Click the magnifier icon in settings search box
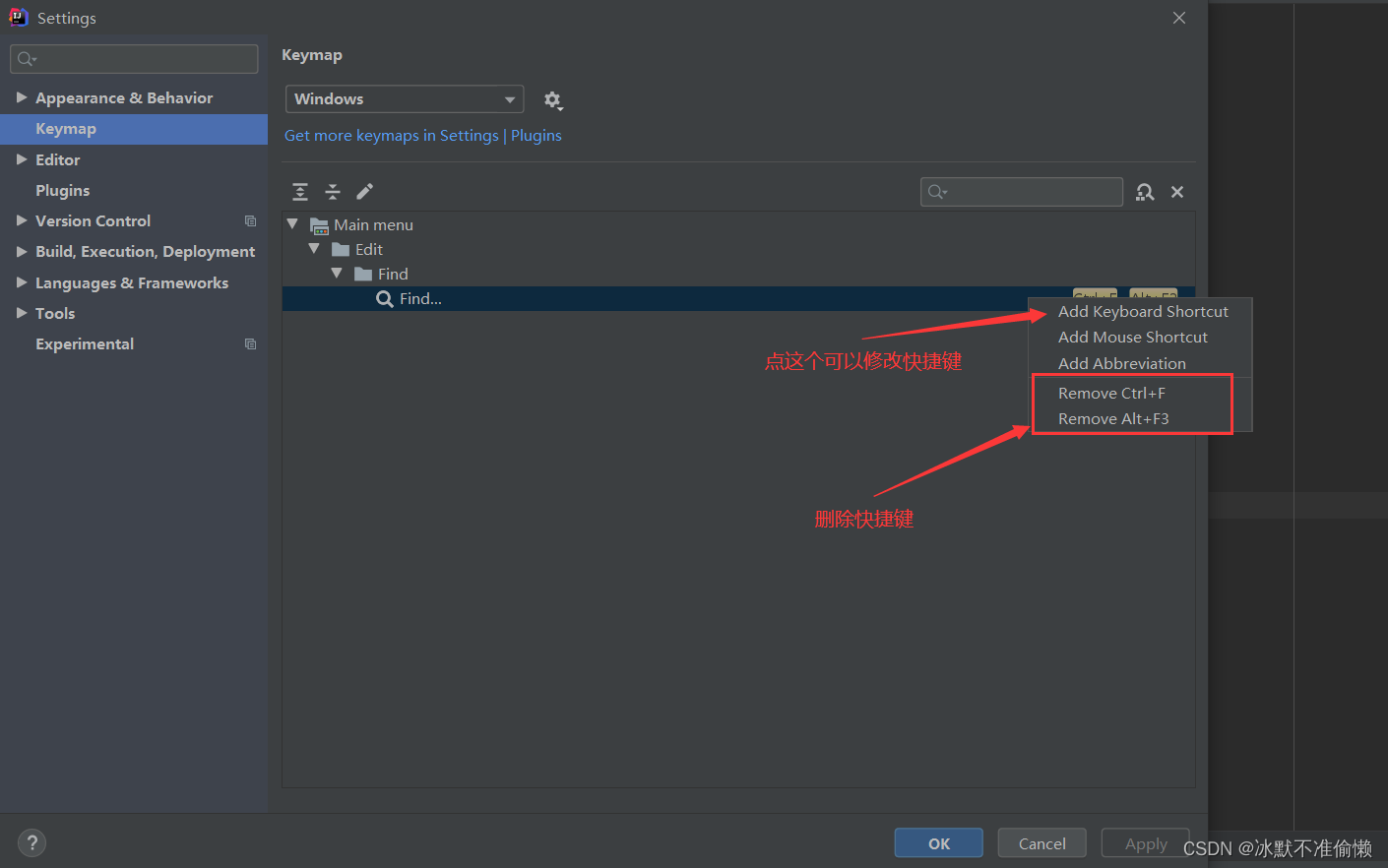Image resolution: width=1388 pixels, height=868 pixels. click(27, 59)
